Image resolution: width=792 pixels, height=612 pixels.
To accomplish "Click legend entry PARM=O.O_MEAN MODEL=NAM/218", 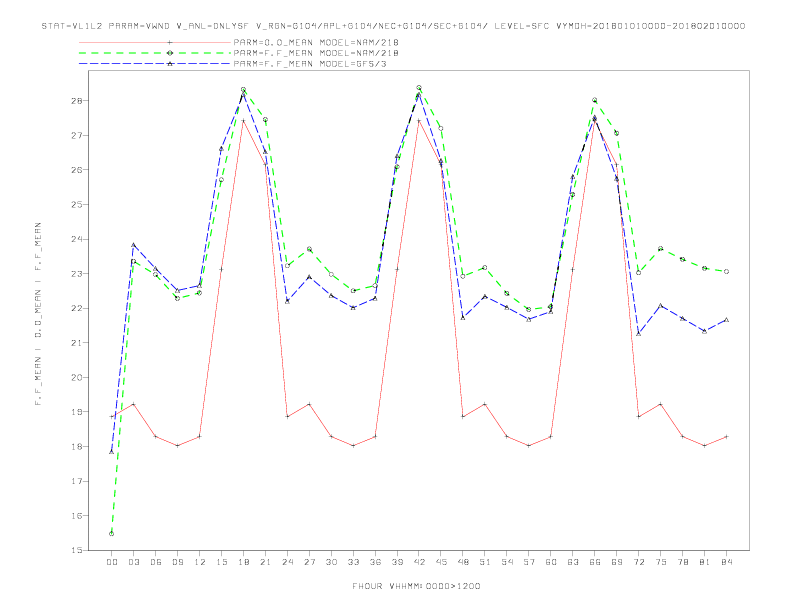I will (316, 43).
